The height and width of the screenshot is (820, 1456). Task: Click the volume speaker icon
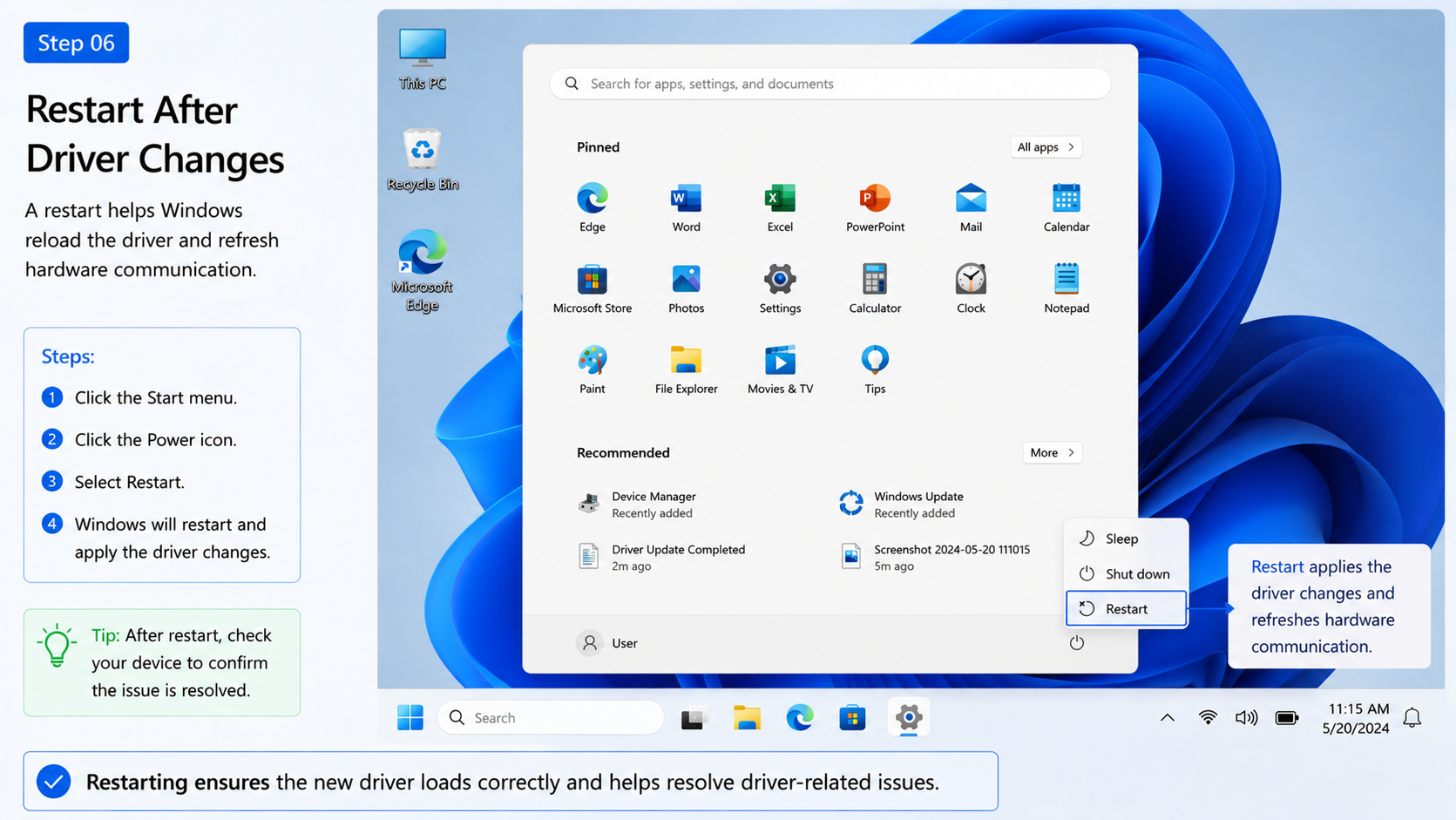coord(1246,718)
